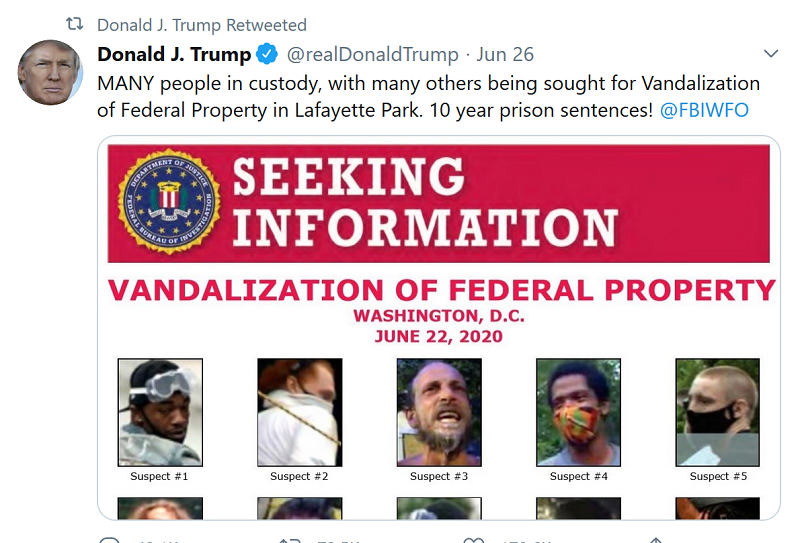The height and width of the screenshot is (543, 800).
Task: Open Donald J. Trump's profile avatar
Action: point(50,72)
